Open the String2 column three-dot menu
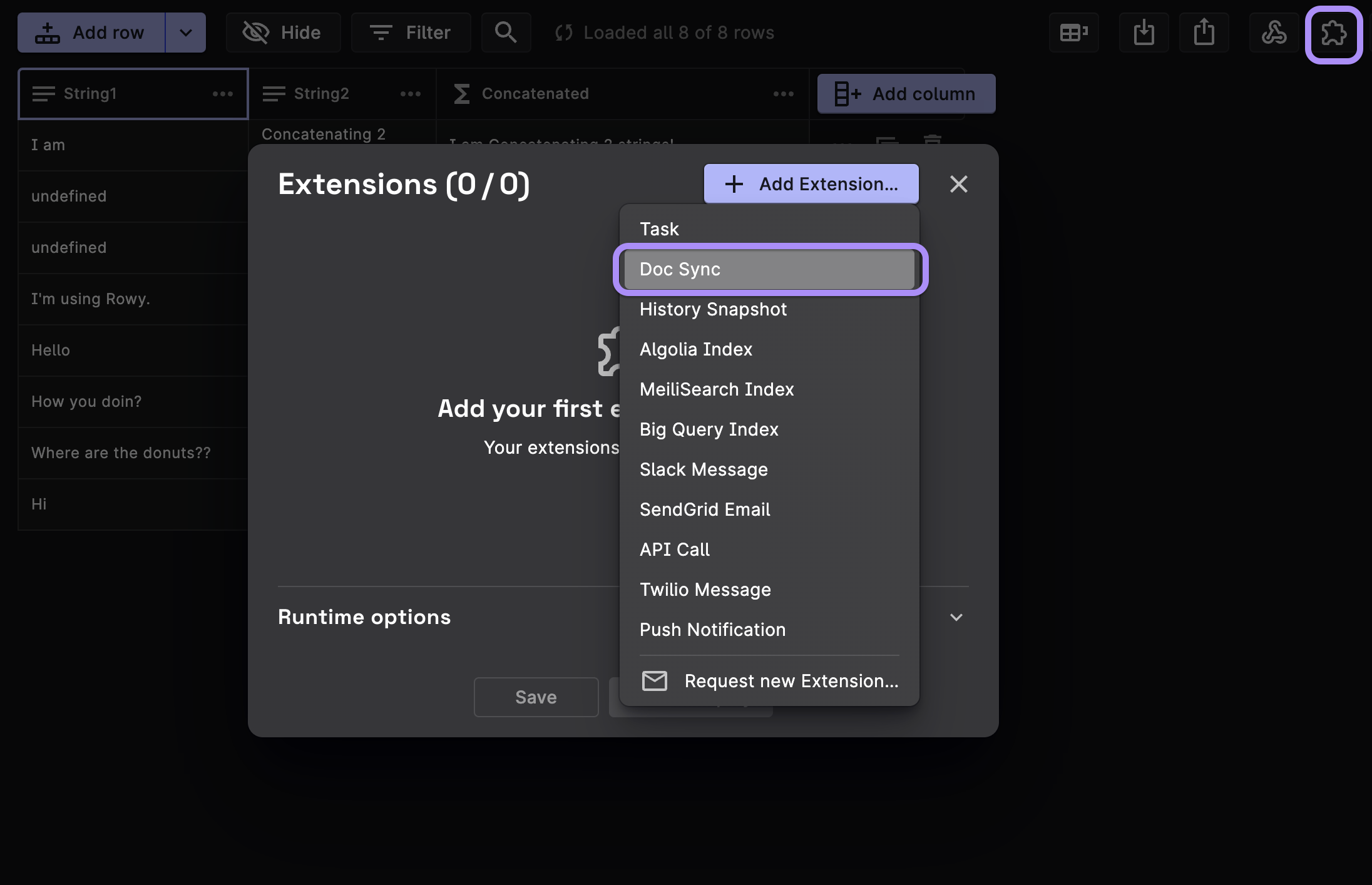The width and height of the screenshot is (1372, 885). pos(410,94)
